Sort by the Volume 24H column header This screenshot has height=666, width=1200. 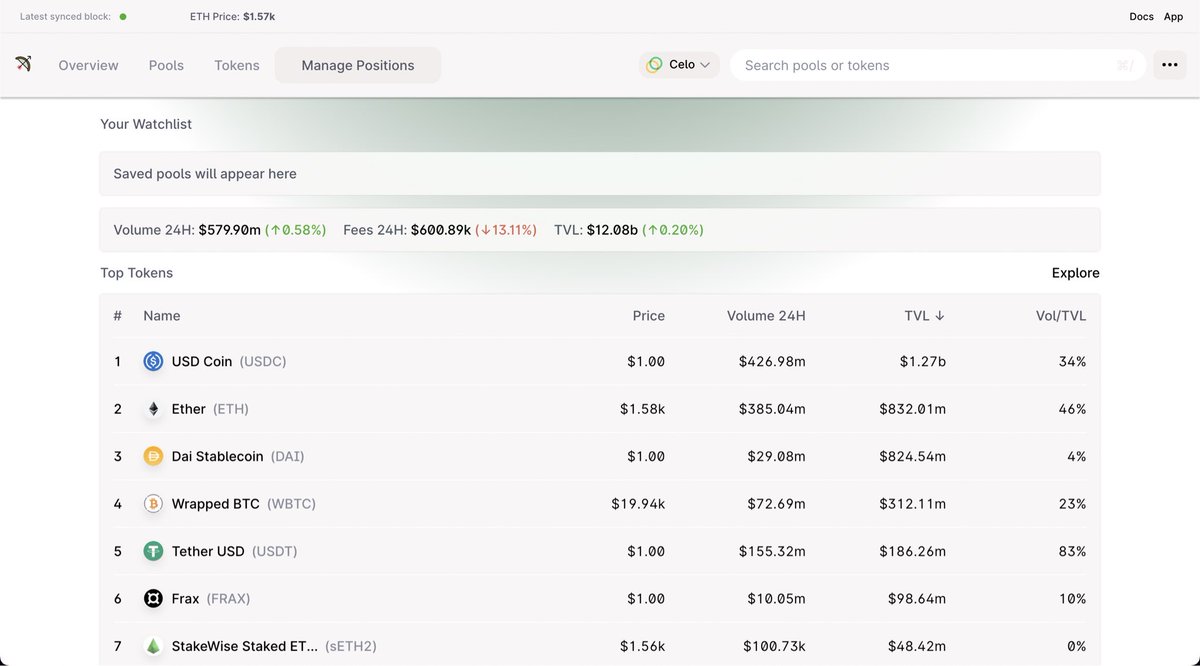(766, 315)
